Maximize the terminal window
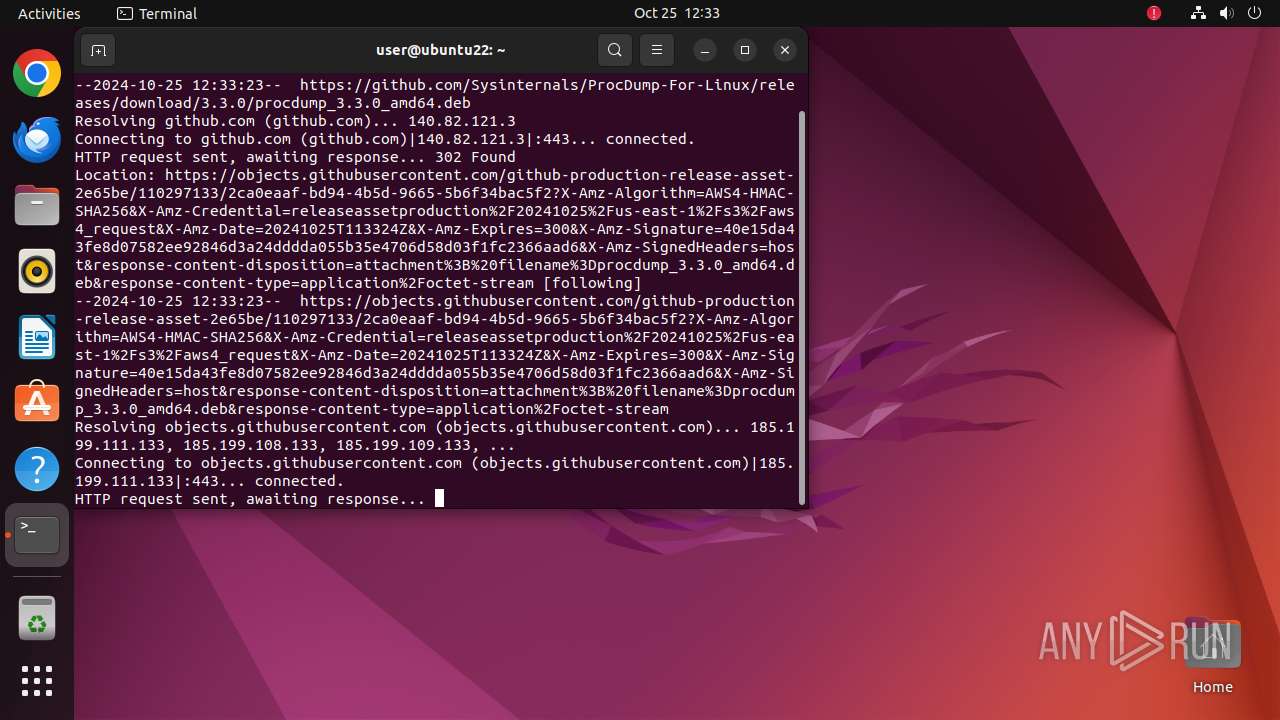 point(745,50)
